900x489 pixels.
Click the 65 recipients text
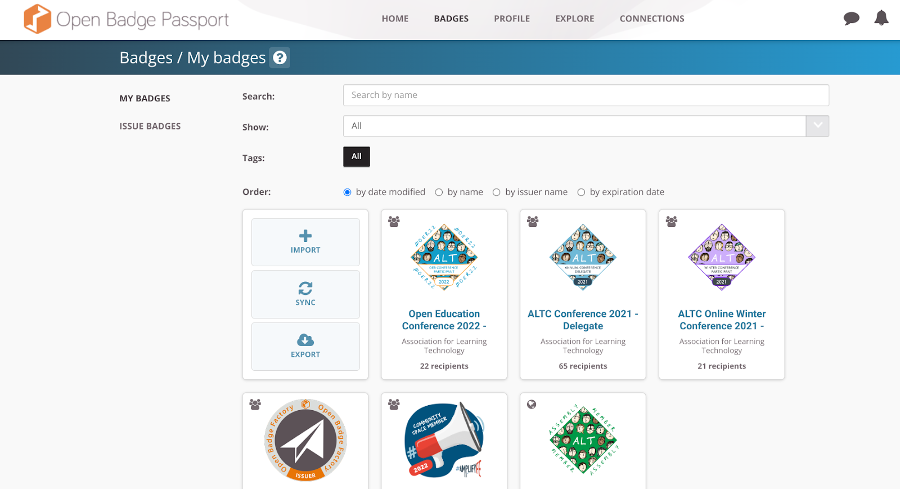pyautogui.click(x=583, y=366)
